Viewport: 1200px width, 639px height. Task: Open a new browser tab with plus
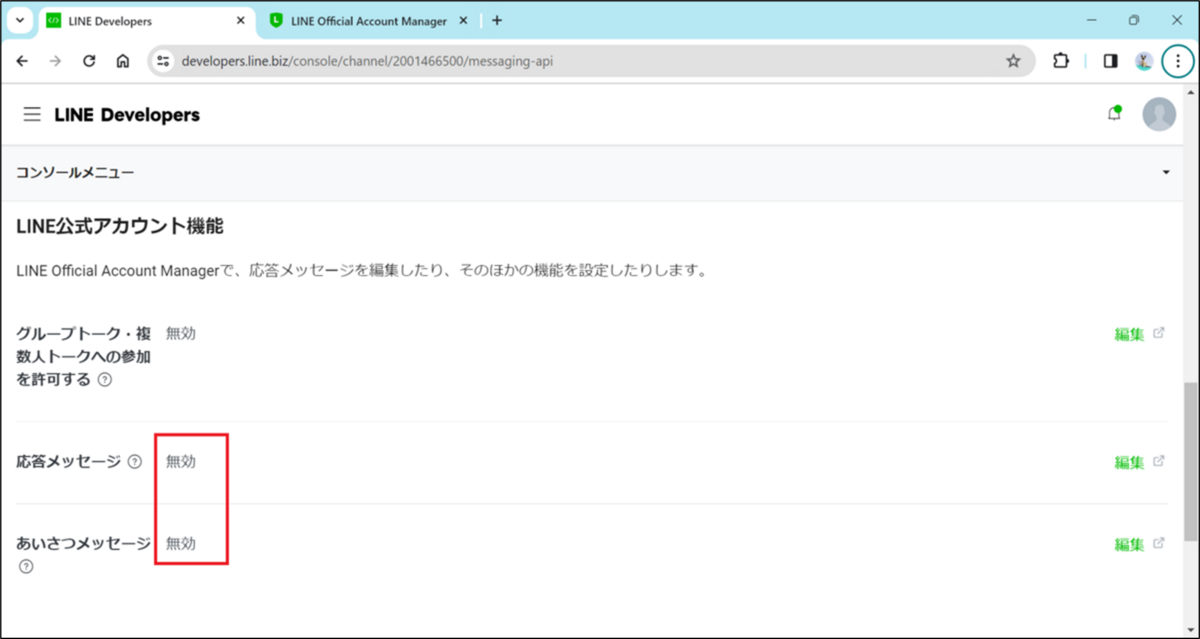click(x=497, y=20)
